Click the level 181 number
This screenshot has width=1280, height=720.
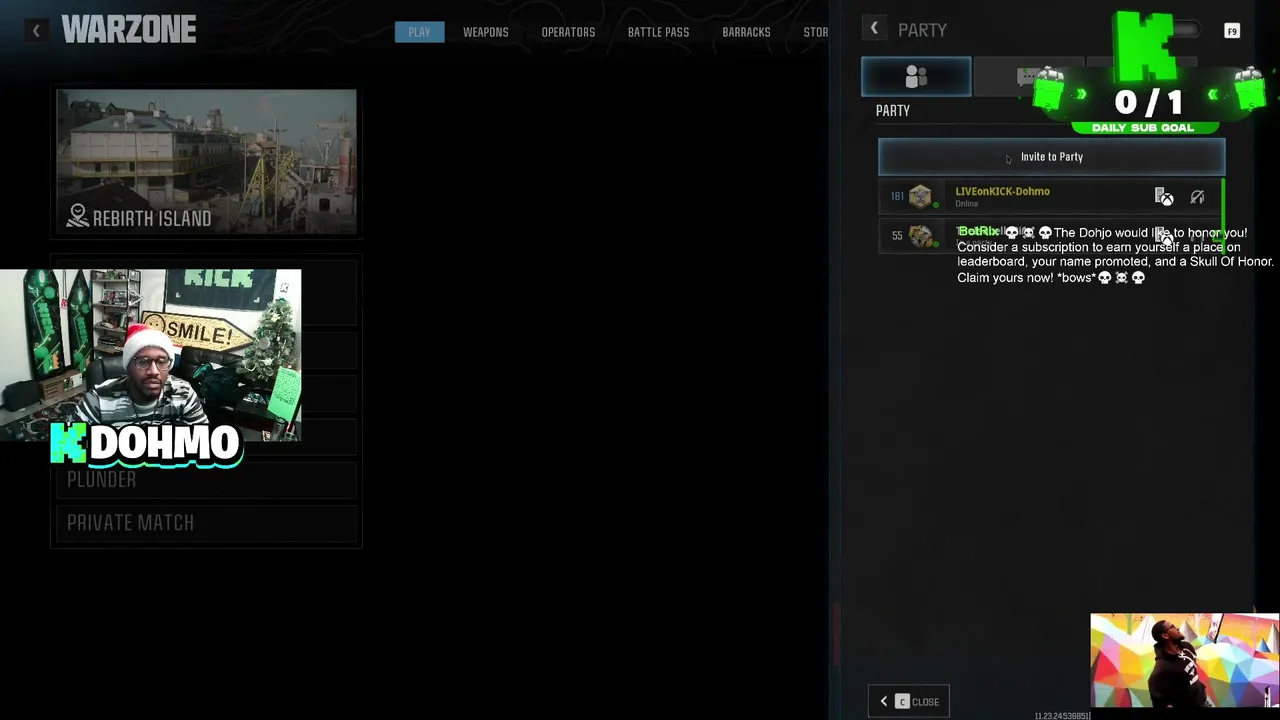pos(897,196)
